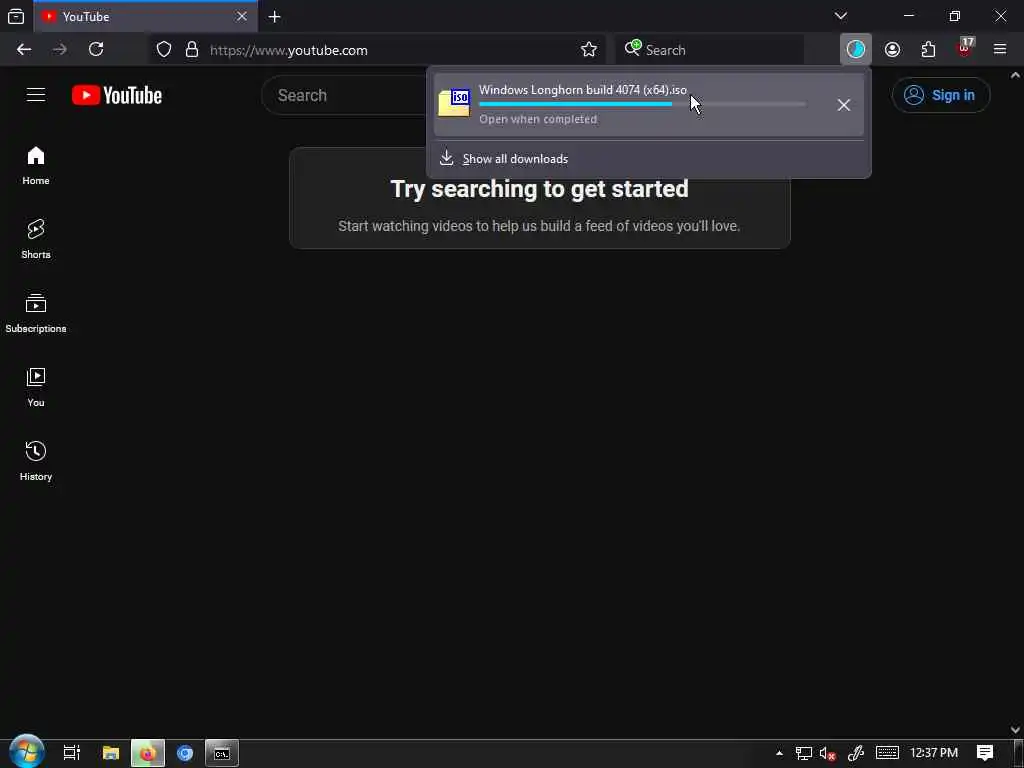
Task: Show hidden tray icons arrow
Action: [x=779, y=753]
